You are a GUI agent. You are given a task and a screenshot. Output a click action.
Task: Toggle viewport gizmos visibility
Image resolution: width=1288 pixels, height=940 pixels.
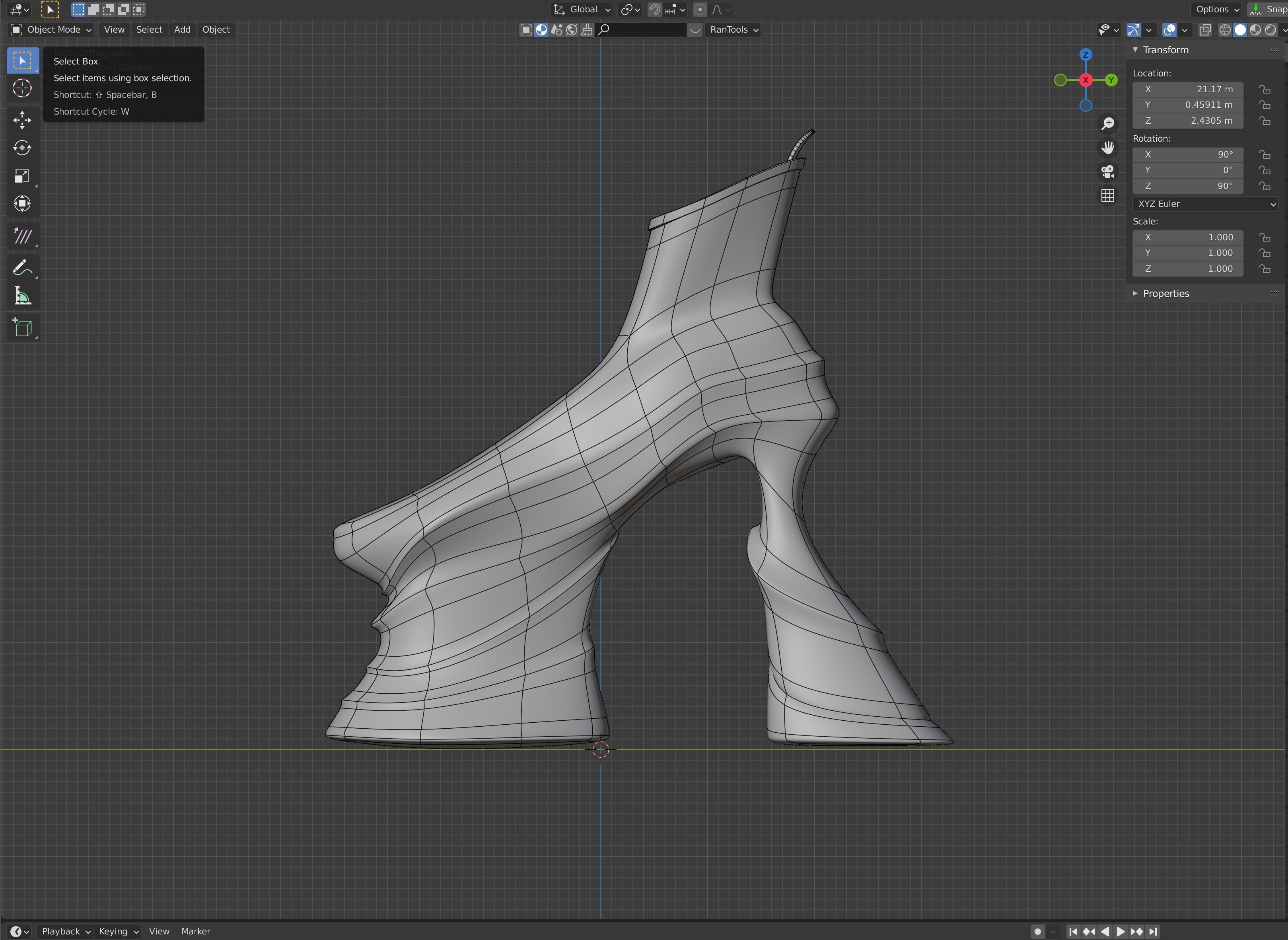pyautogui.click(x=1133, y=30)
